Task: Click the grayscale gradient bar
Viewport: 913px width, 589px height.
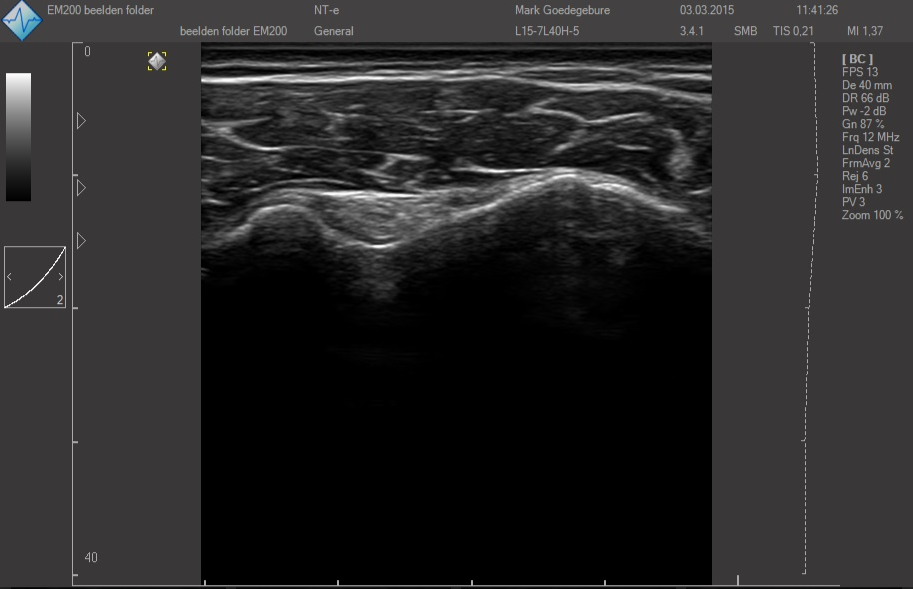Action: coord(19,137)
